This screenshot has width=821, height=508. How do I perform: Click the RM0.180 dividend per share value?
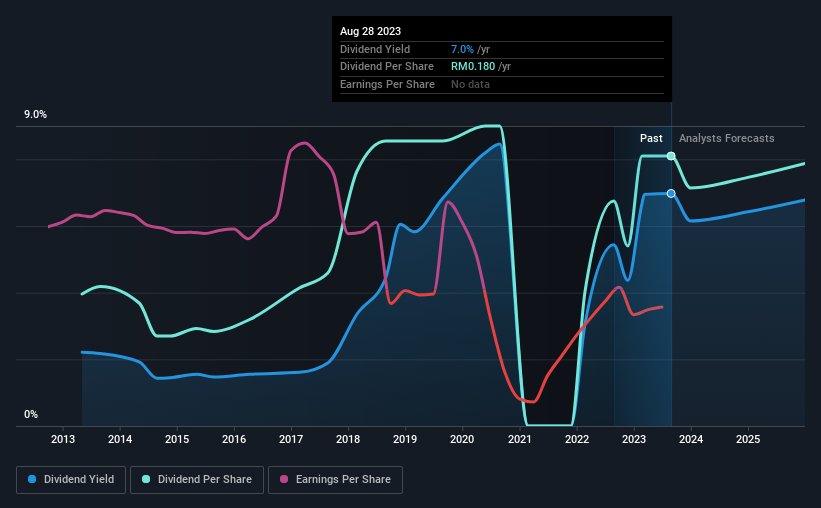[x=473, y=67]
